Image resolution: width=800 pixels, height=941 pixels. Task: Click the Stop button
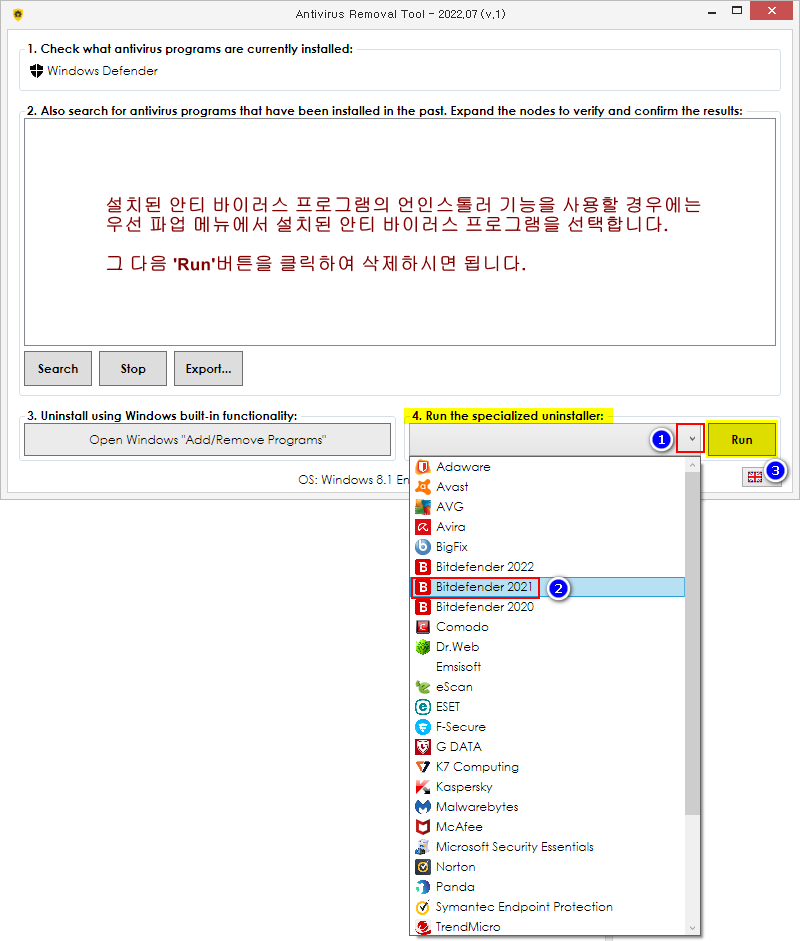tap(133, 368)
